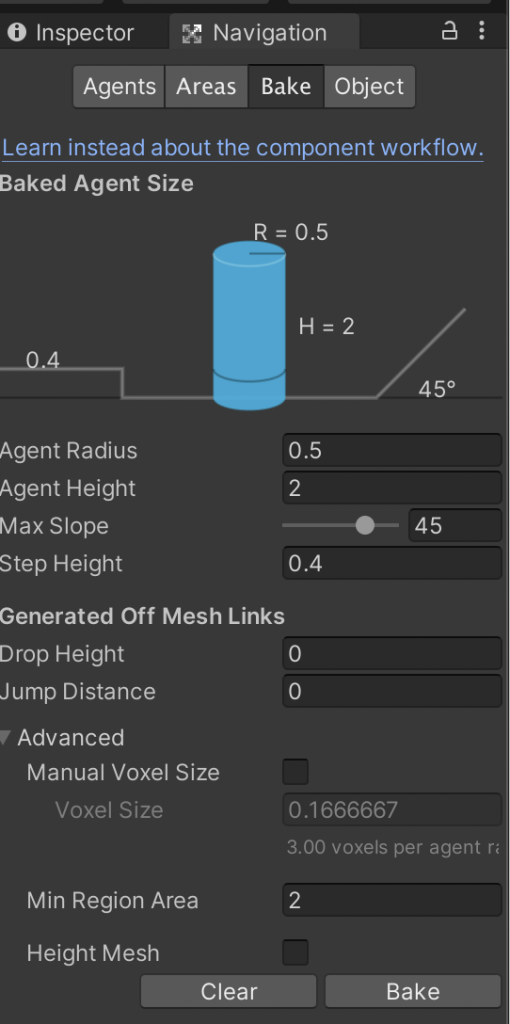Select the Areas tab
Screen dimensions: 510x1024
206,87
